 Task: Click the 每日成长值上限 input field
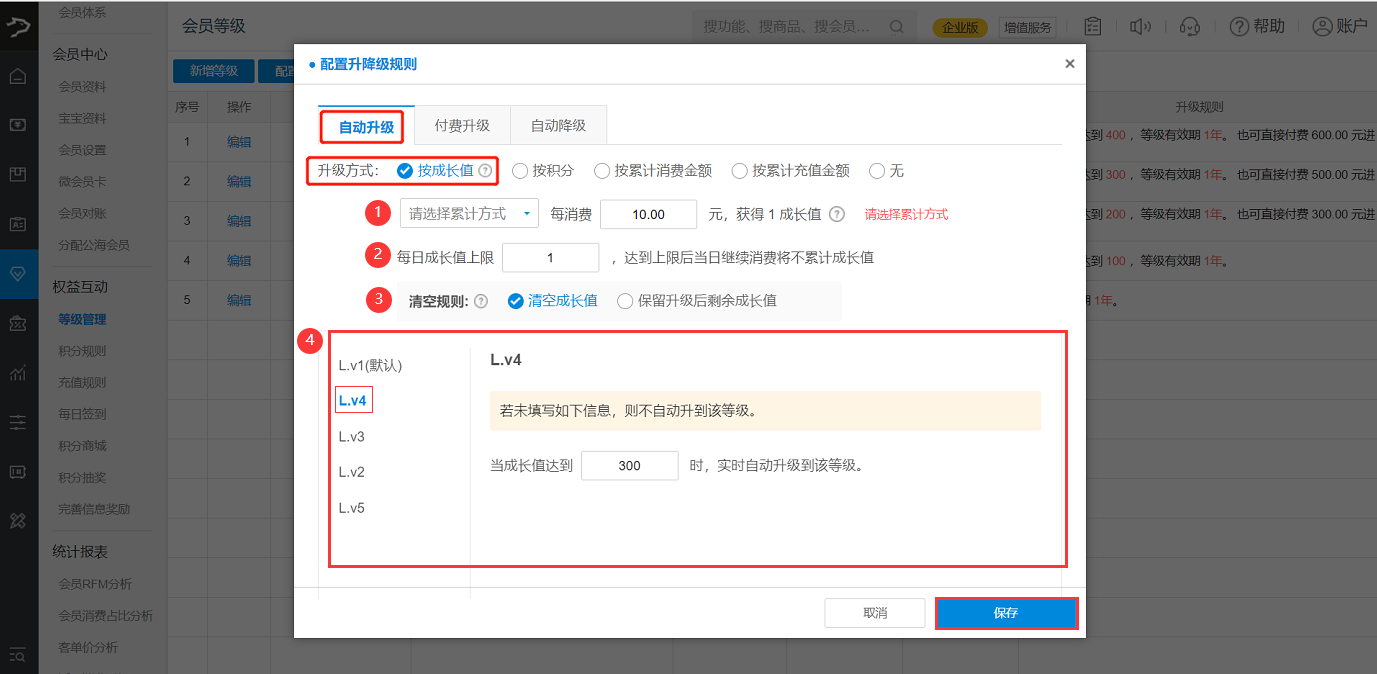click(x=550, y=257)
